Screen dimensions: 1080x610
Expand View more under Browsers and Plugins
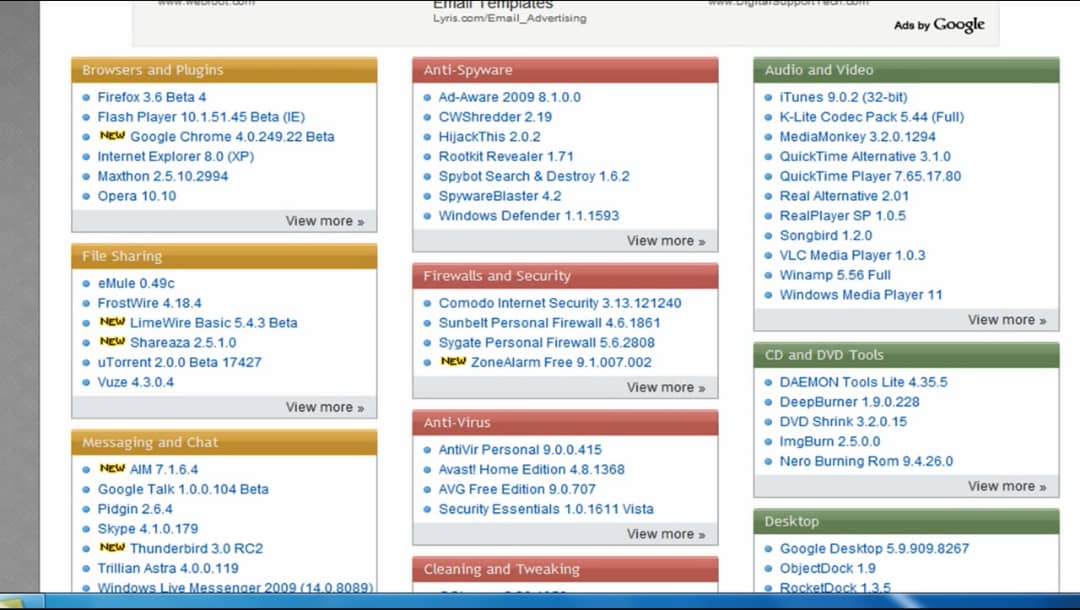[324, 221]
